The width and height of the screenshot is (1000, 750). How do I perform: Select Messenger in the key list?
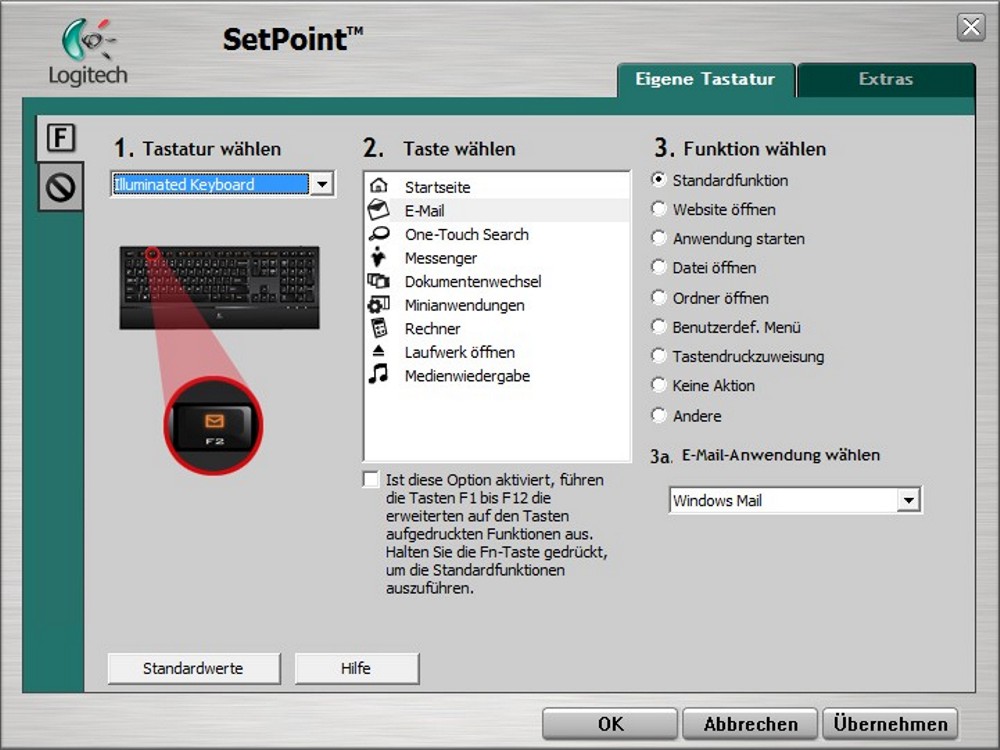point(497,258)
